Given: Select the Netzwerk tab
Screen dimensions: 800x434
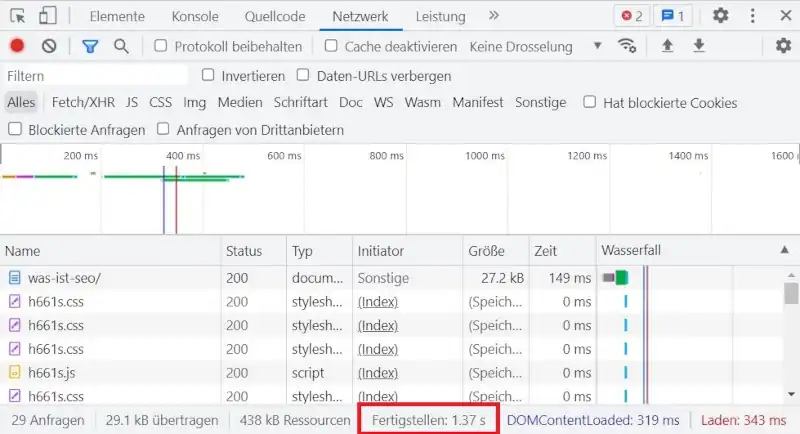Looking at the screenshot, I should tap(360, 16).
